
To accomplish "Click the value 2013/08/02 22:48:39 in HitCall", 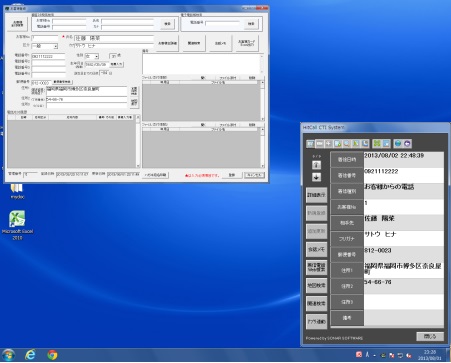I will (x=394, y=156).
